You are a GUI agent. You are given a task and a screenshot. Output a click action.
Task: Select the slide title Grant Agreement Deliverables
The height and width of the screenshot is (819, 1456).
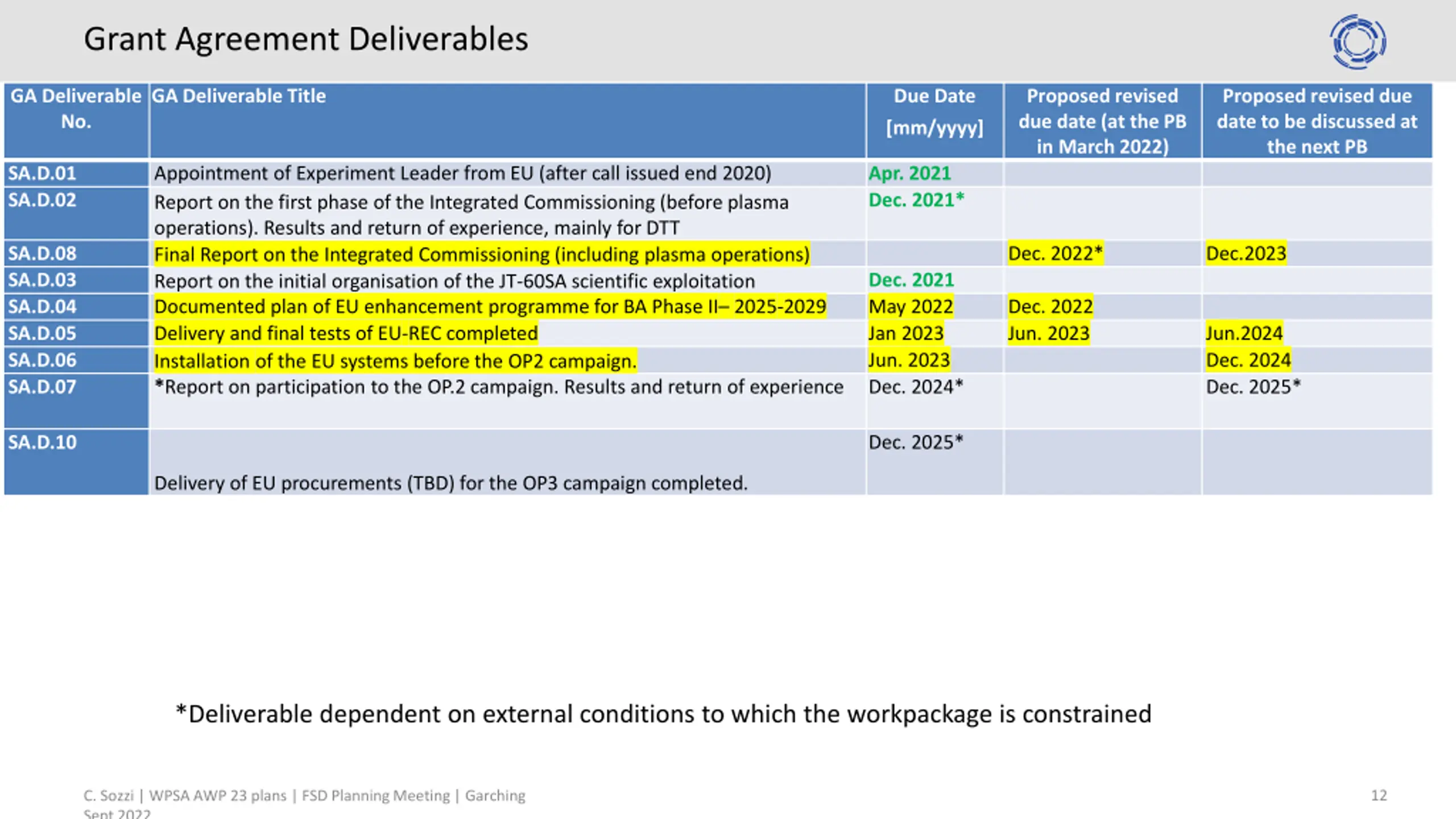[x=306, y=39]
